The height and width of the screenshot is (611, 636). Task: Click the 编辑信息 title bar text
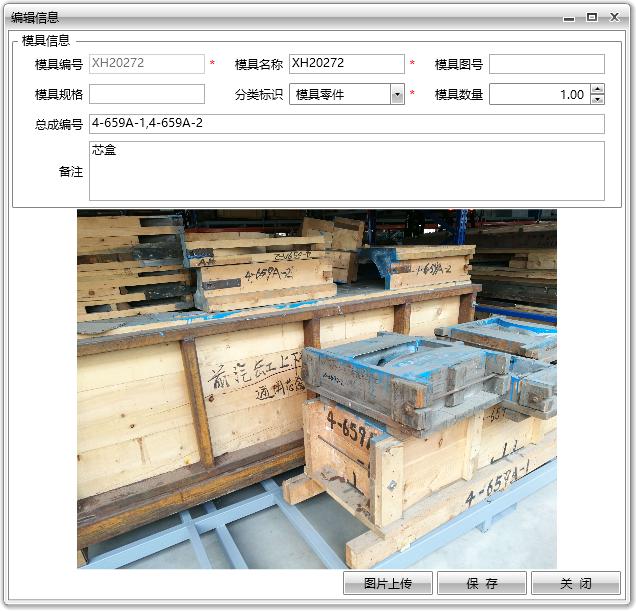35,17
